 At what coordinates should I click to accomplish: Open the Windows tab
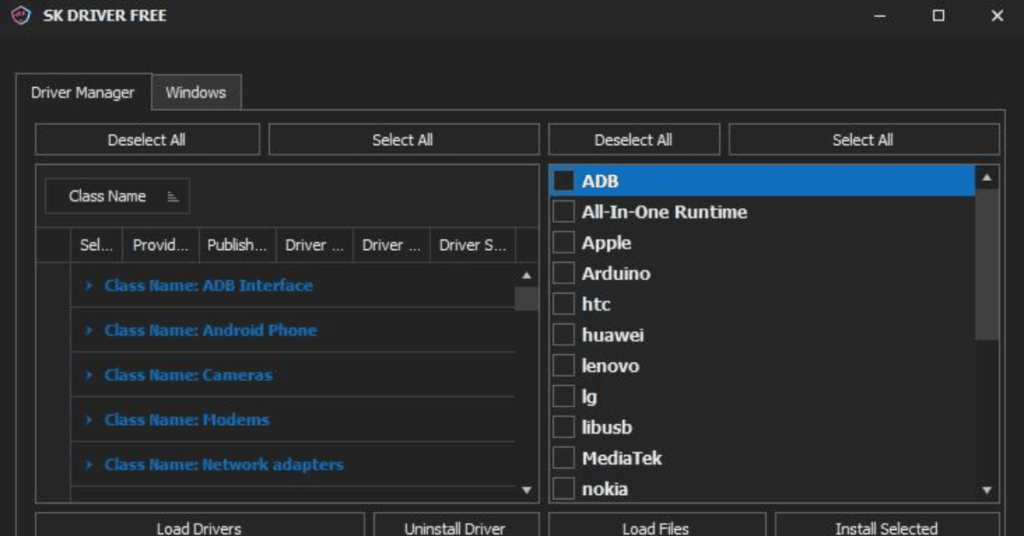coord(196,93)
